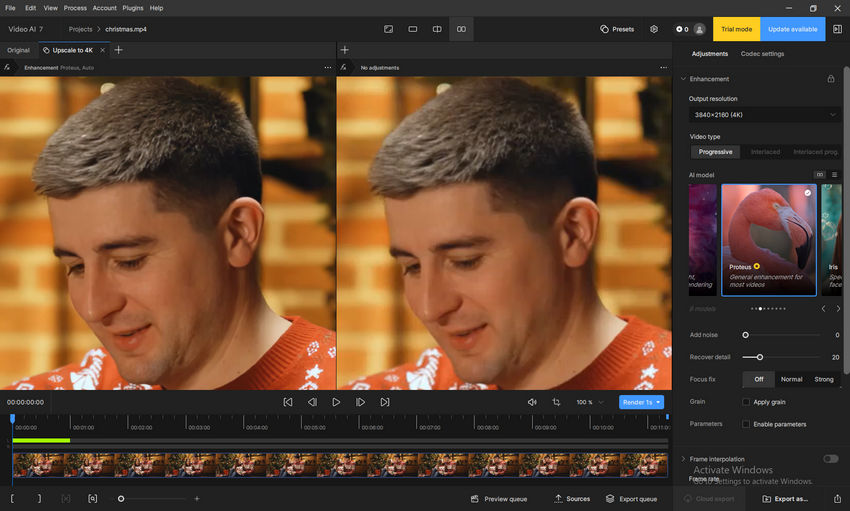Open the Preview queue
Image resolution: width=850 pixels, height=511 pixels.
pos(499,499)
